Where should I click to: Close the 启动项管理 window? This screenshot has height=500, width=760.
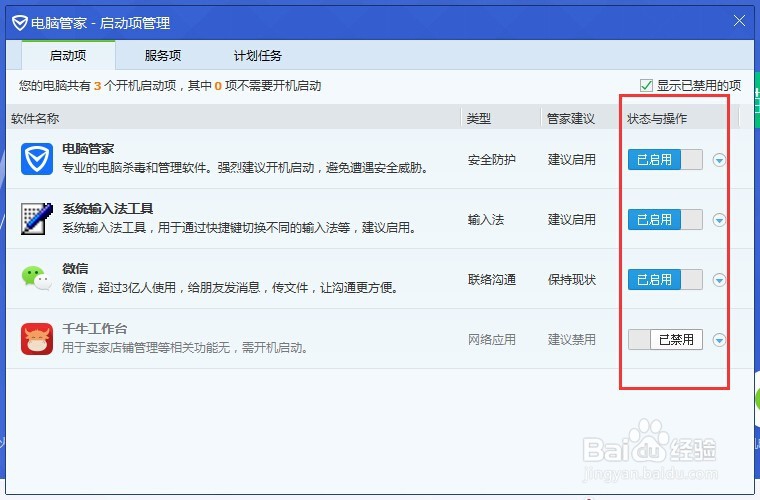click(739, 21)
